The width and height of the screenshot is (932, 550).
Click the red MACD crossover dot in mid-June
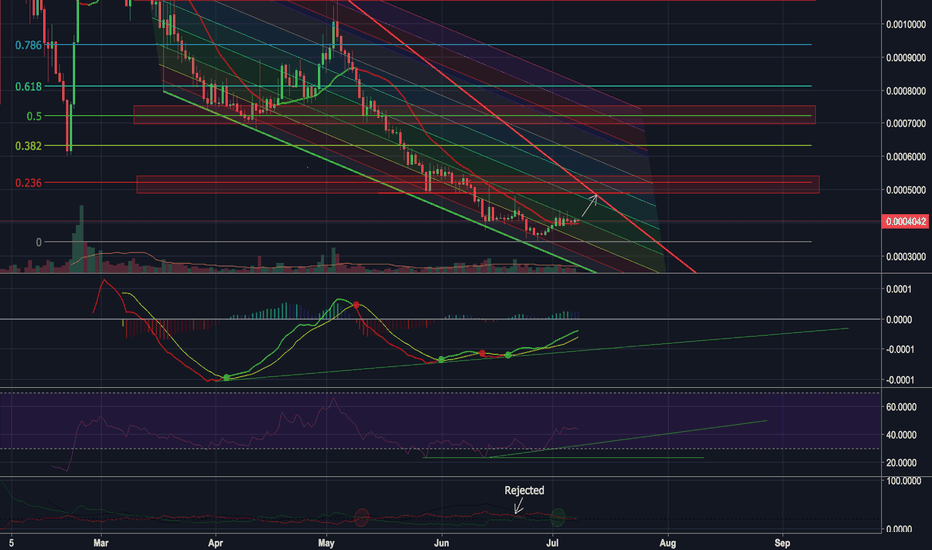pos(482,354)
